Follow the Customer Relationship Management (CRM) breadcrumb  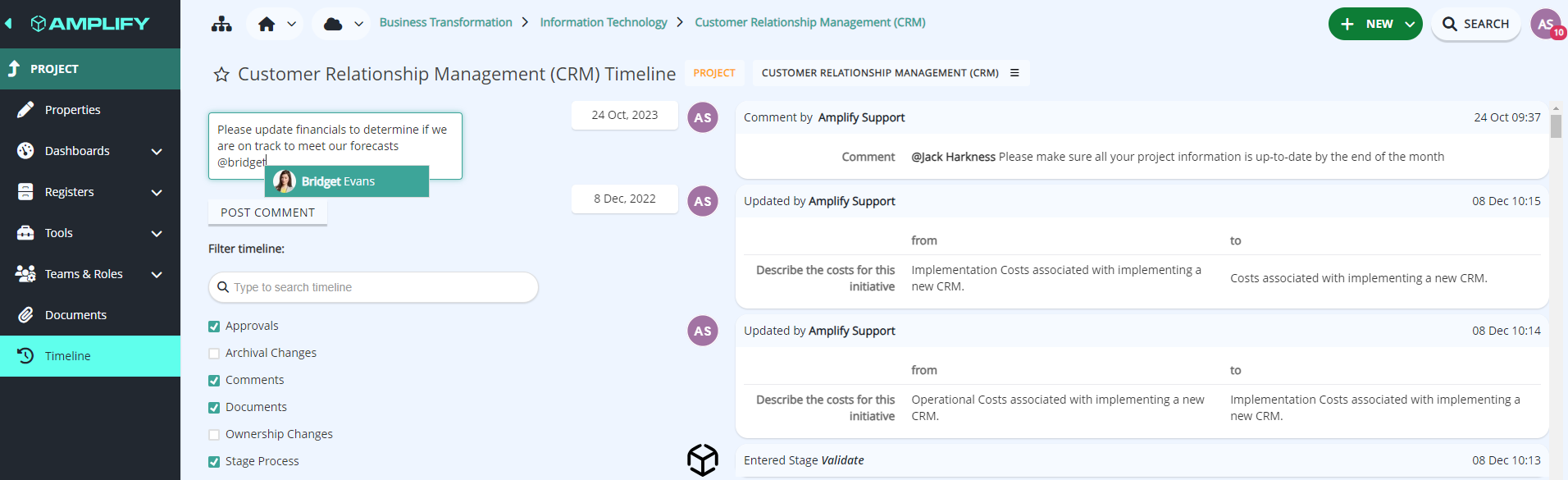[x=810, y=22]
